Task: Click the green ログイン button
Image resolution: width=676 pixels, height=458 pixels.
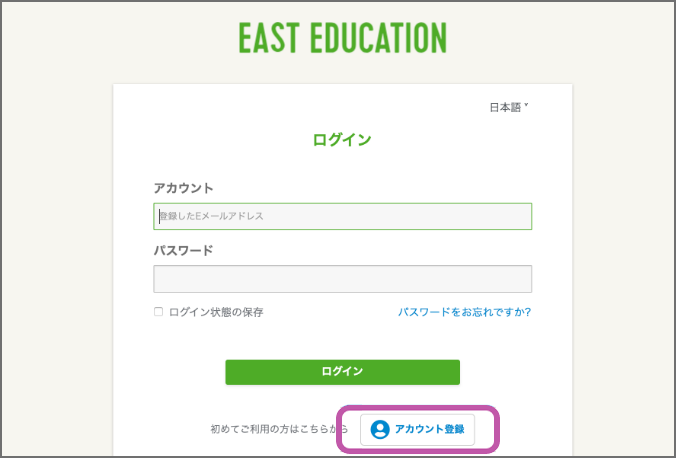Action: coord(343,372)
